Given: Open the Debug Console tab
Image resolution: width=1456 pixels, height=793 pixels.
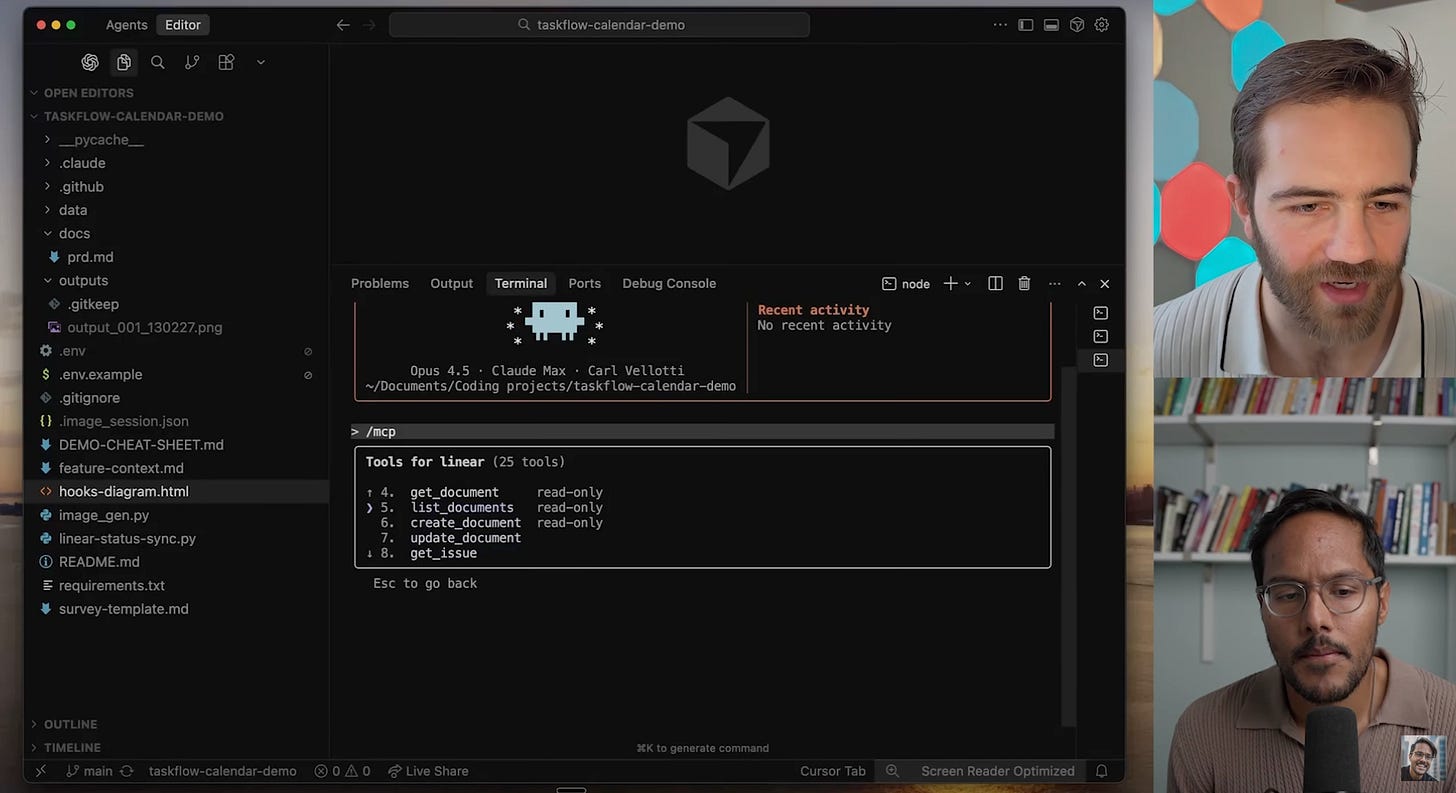Looking at the screenshot, I should pos(669,284).
